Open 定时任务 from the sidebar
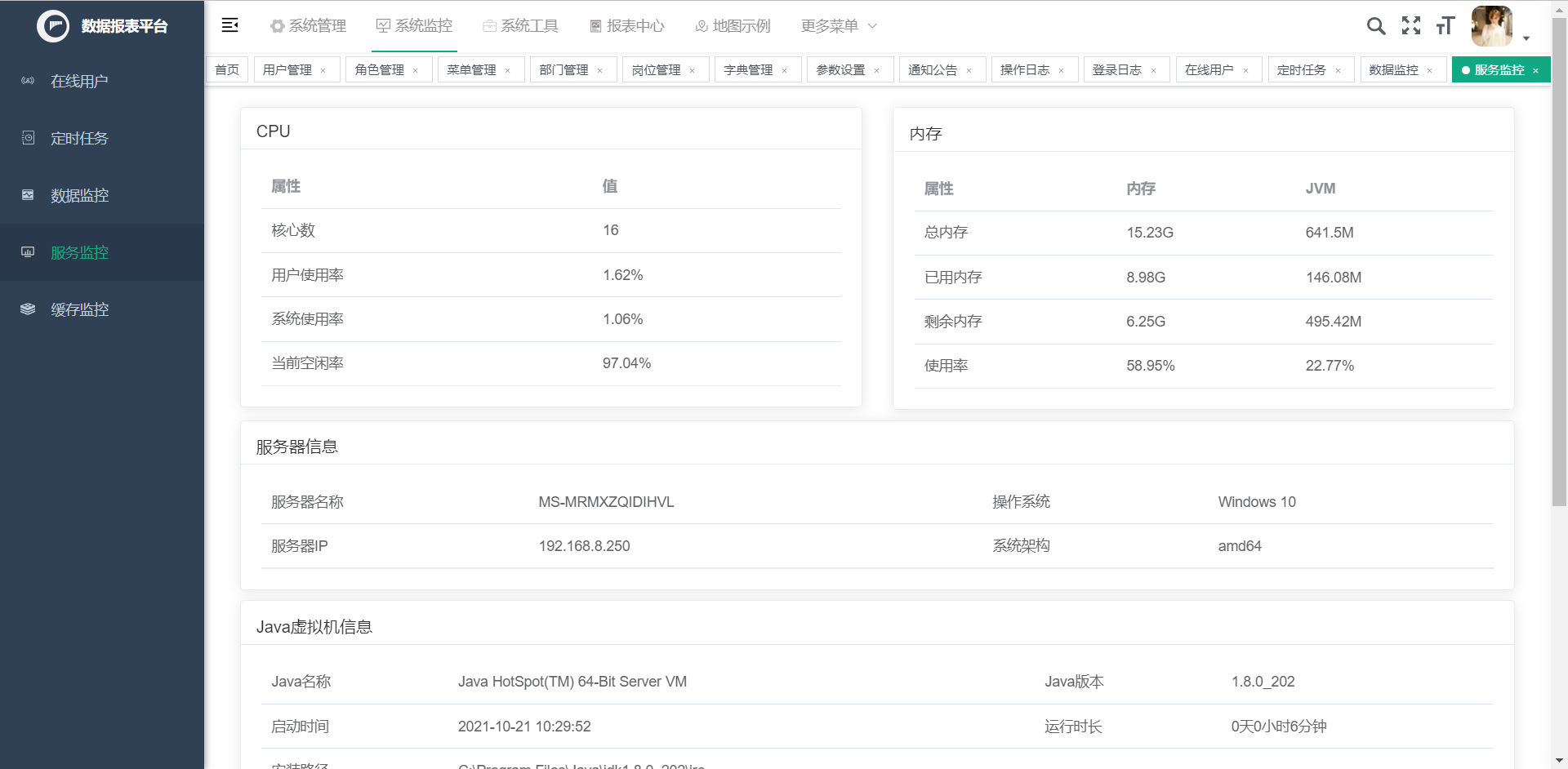 tap(80, 138)
